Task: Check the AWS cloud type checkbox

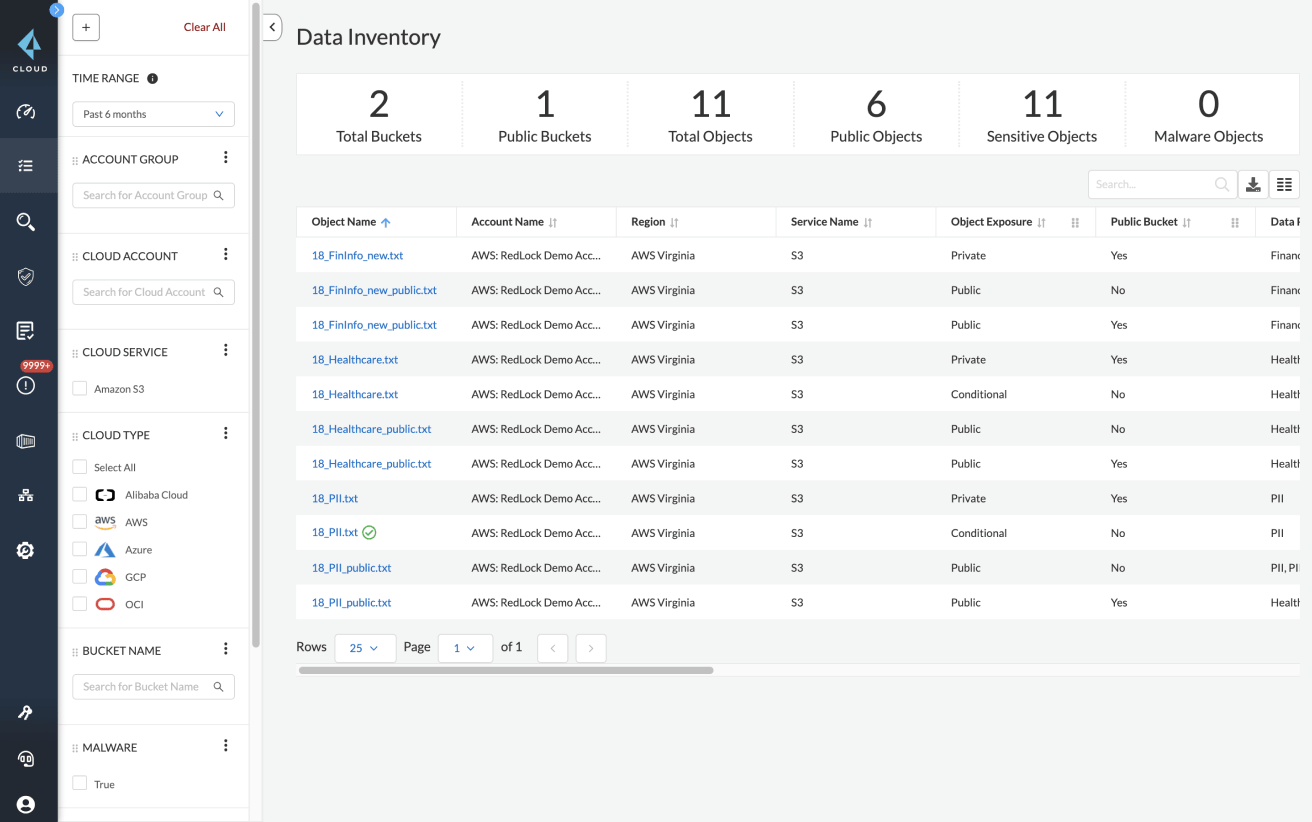Action: pos(79,522)
